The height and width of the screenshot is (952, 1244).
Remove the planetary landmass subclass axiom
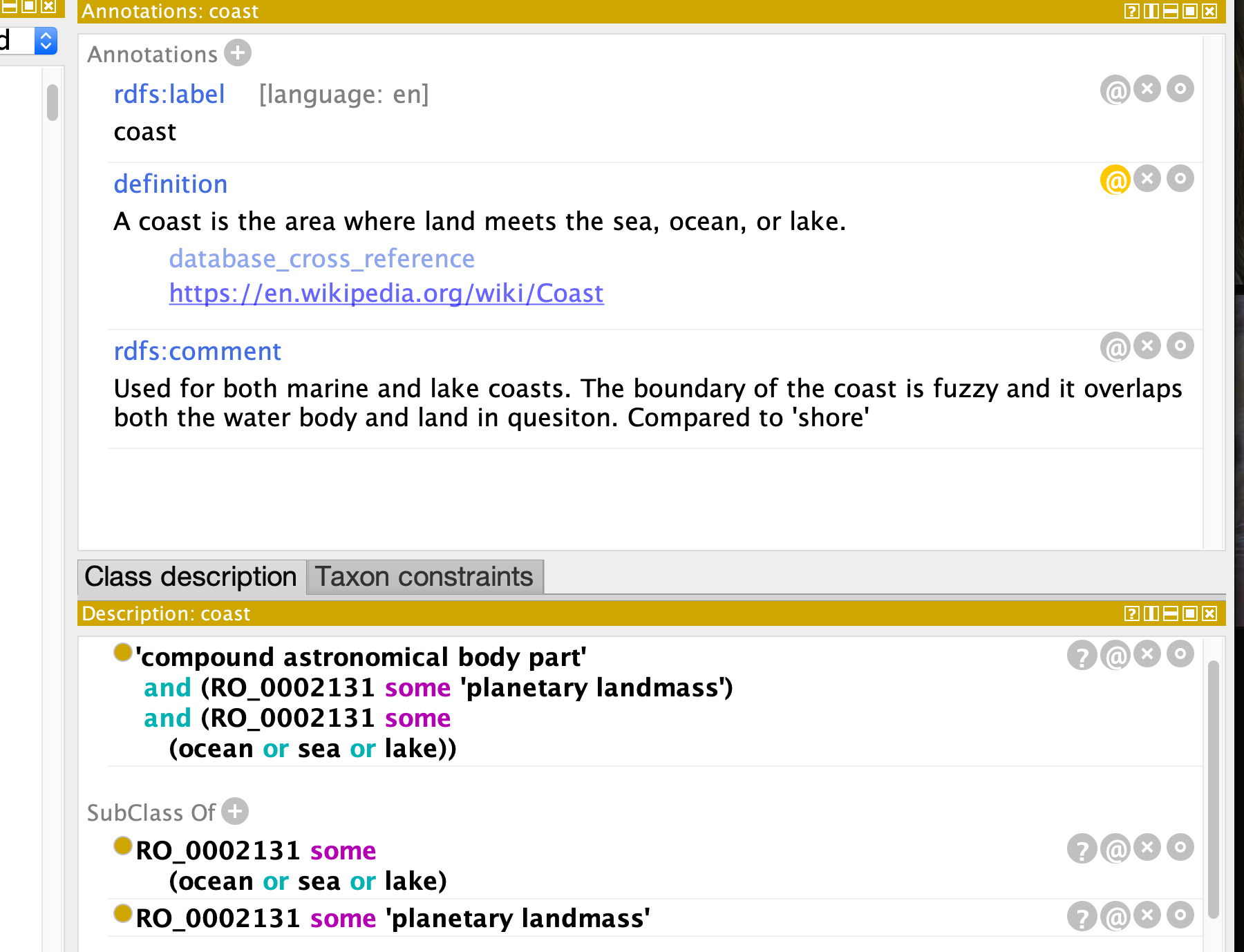[x=1147, y=915]
